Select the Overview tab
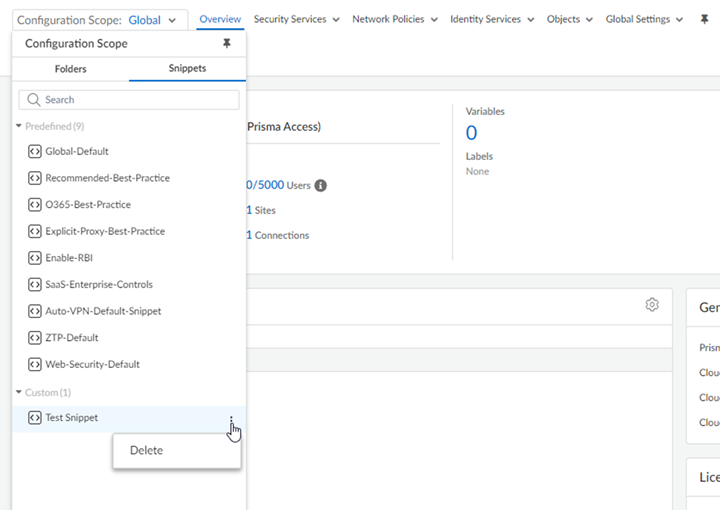Screen dimensions: 720x510 [x=220, y=20]
